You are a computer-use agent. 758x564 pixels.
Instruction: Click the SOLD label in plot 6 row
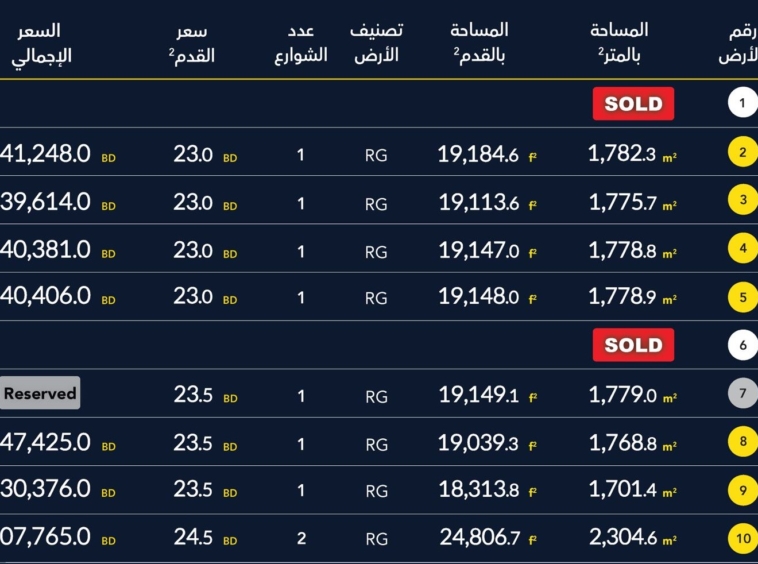pyautogui.click(x=633, y=346)
